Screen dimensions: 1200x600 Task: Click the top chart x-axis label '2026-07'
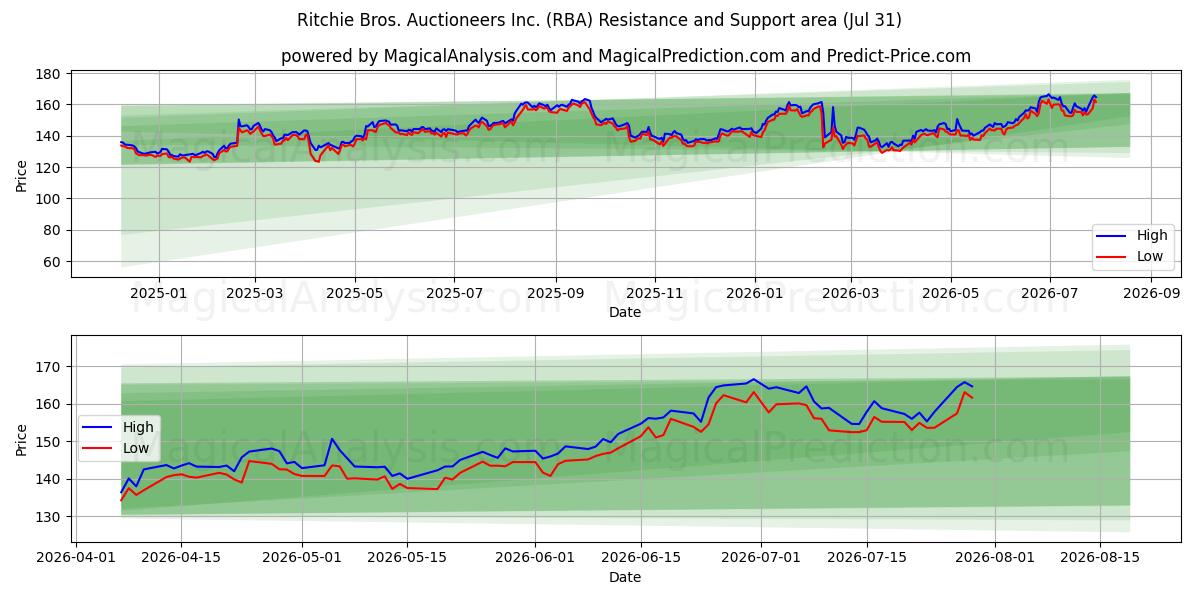1049,295
